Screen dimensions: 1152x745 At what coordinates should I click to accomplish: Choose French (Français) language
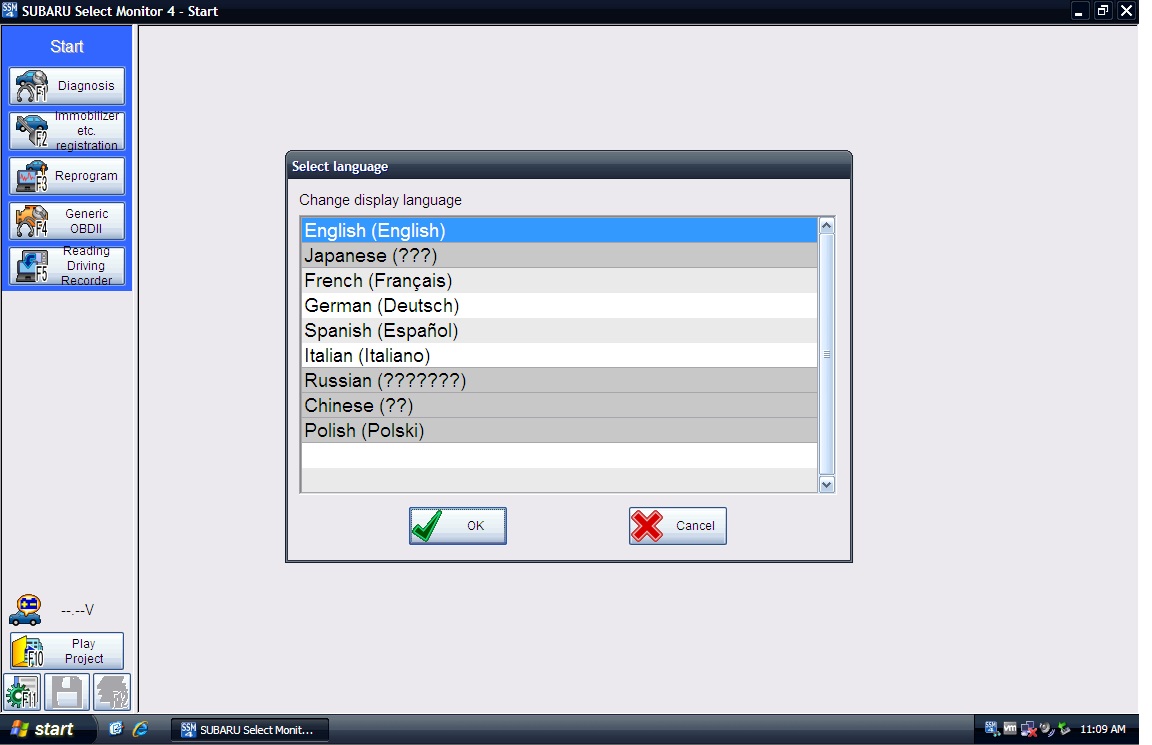[559, 281]
